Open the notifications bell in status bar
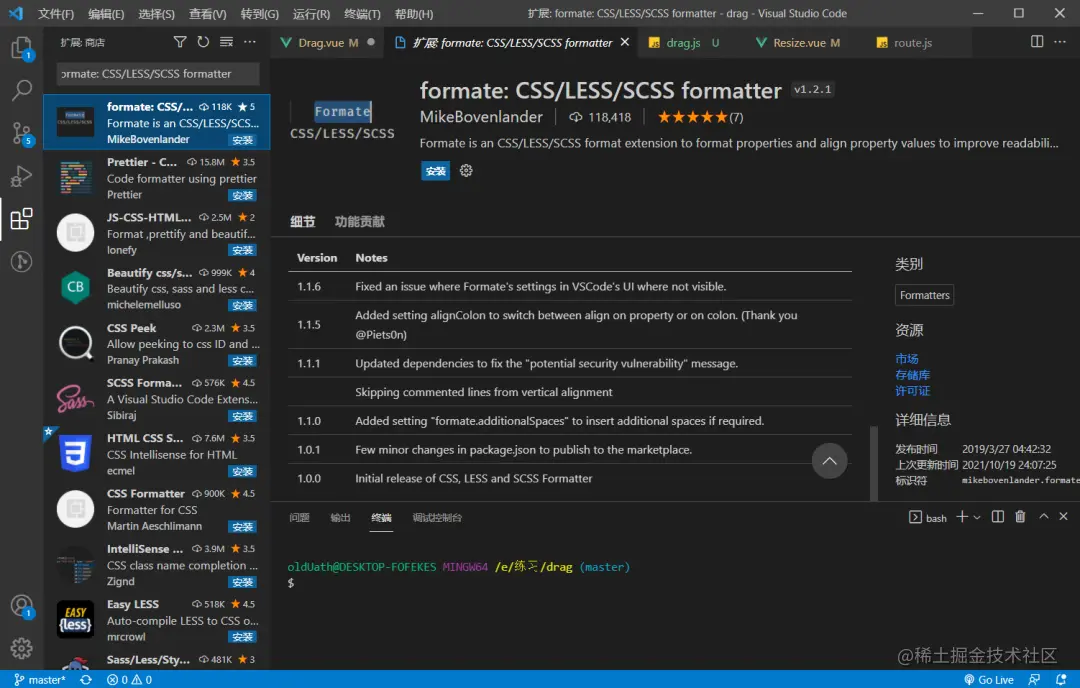 [x=1061, y=680]
